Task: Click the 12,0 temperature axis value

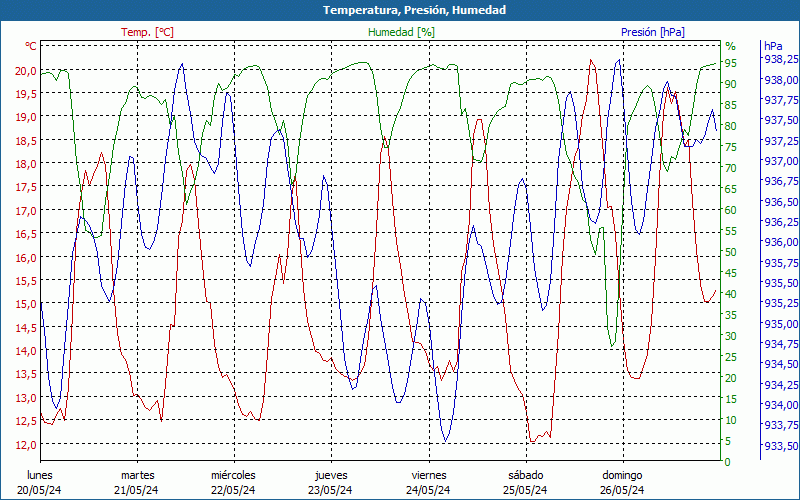Action: (26, 445)
